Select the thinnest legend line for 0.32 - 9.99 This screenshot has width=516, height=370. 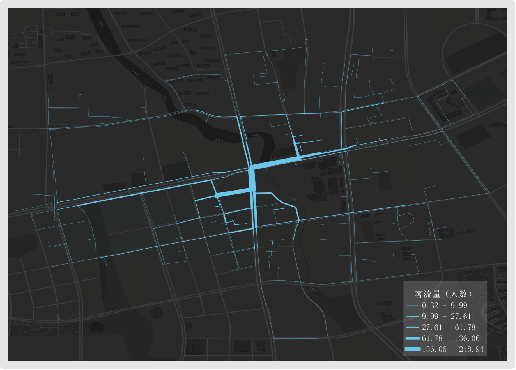coord(412,305)
